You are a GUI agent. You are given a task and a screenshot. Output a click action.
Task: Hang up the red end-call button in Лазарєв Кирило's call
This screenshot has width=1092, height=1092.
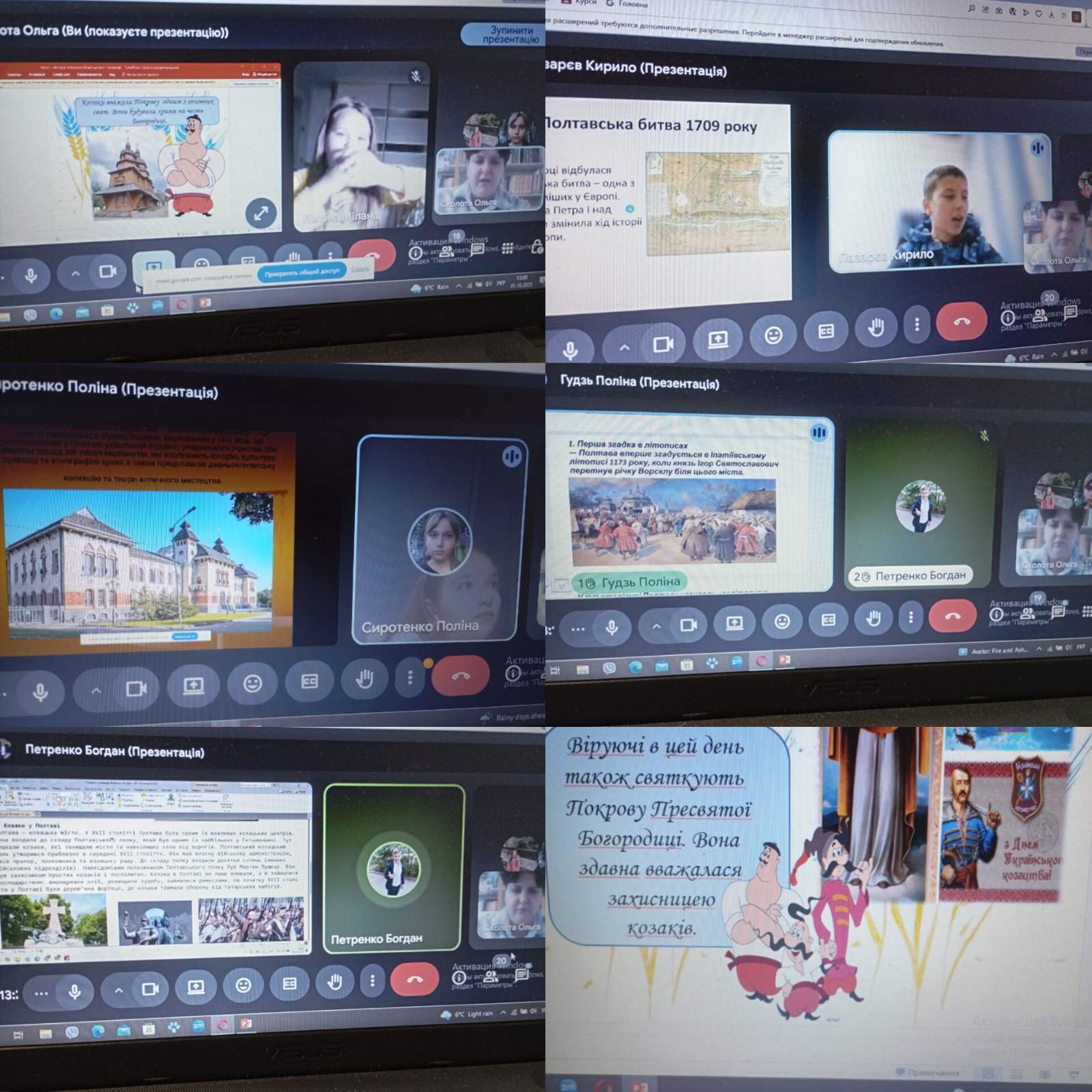(x=961, y=321)
